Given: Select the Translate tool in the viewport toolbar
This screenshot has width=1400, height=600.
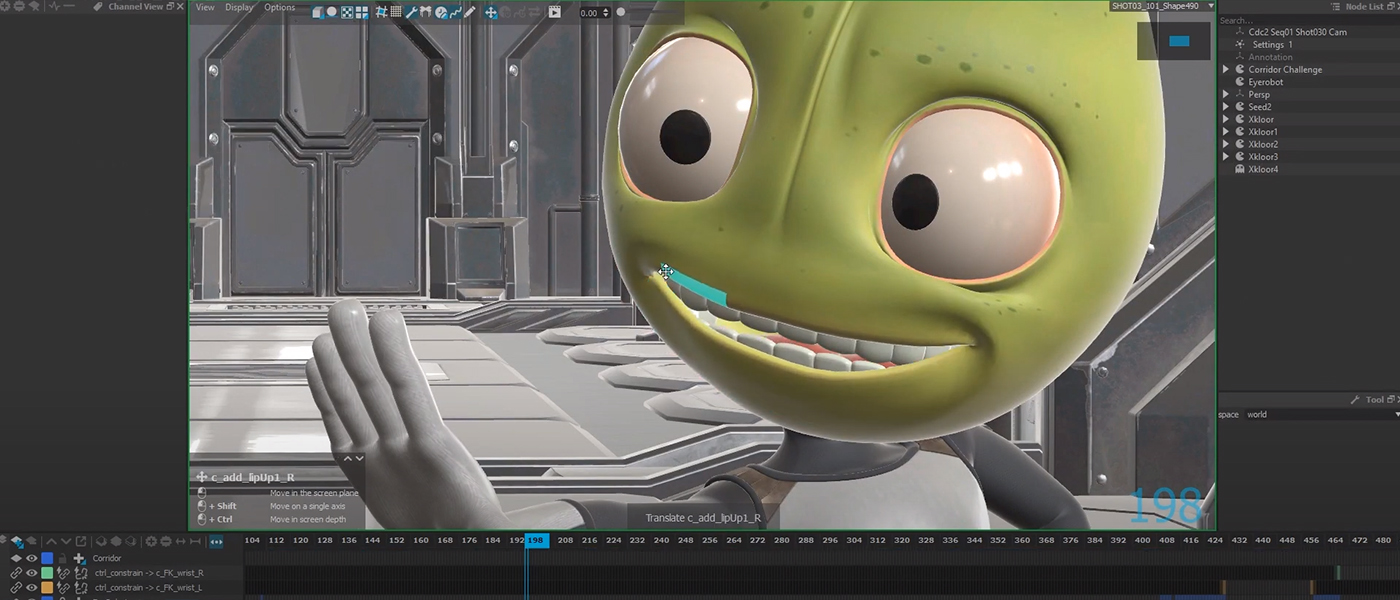Looking at the screenshot, I should 490,12.
